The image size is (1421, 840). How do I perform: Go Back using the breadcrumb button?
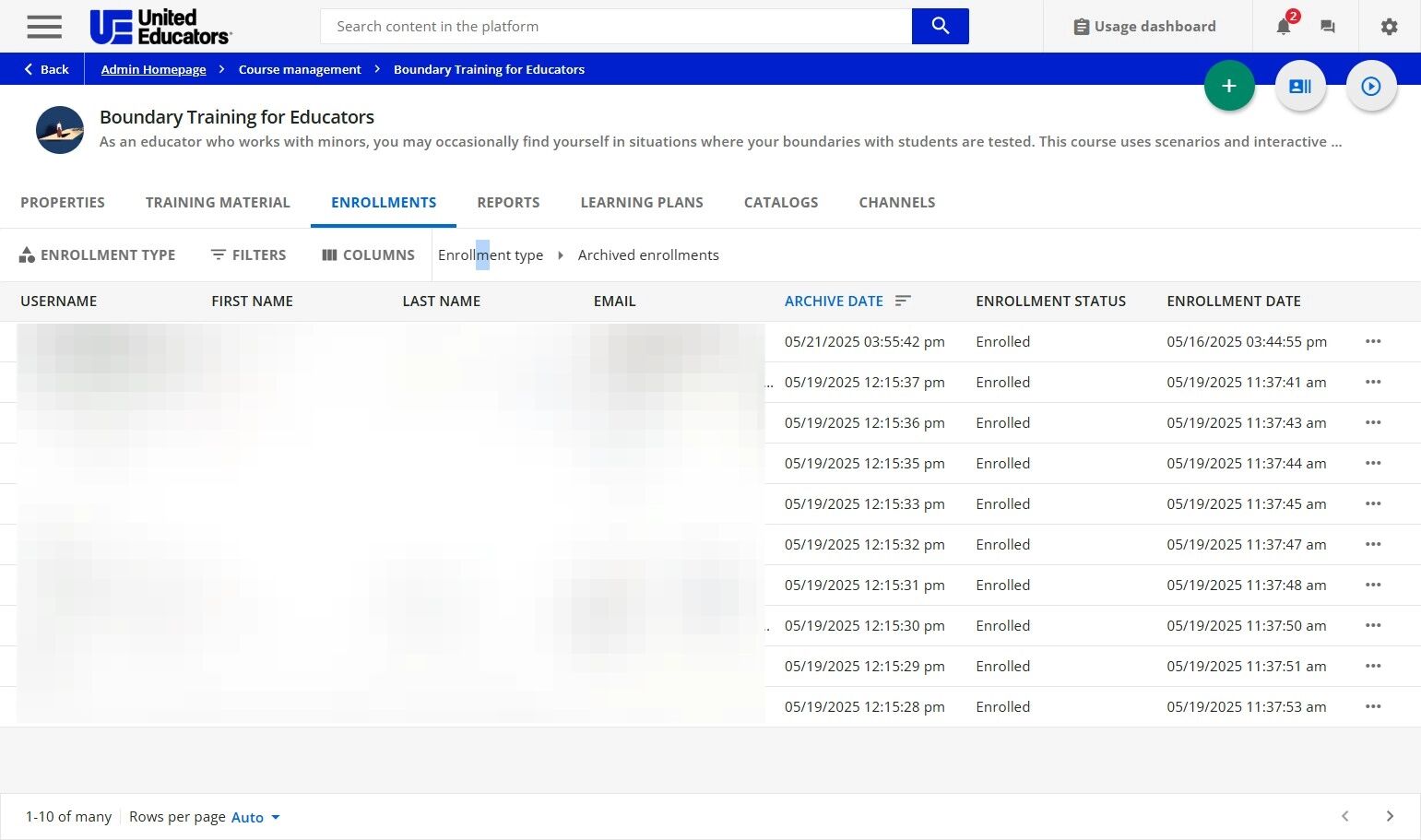click(46, 69)
